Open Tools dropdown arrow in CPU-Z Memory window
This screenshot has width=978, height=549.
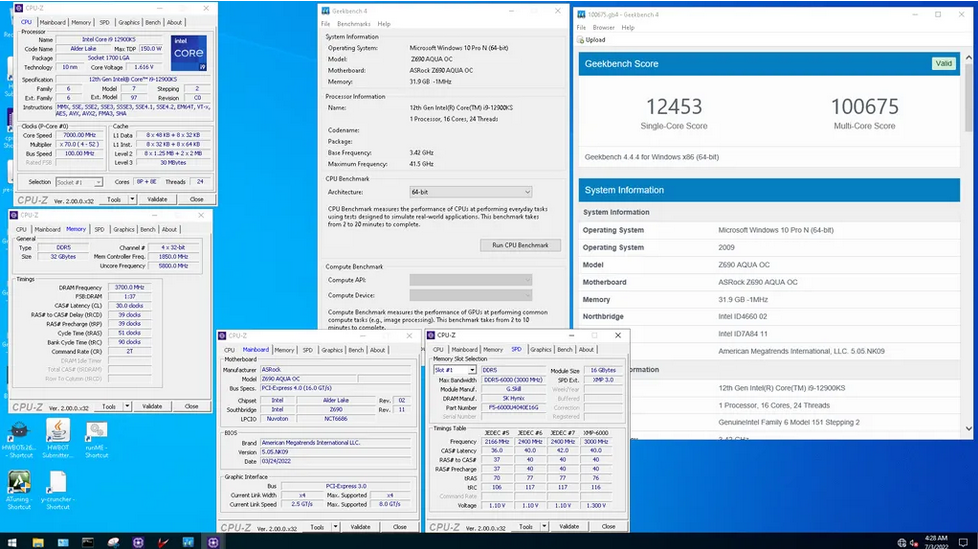tap(127, 406)
